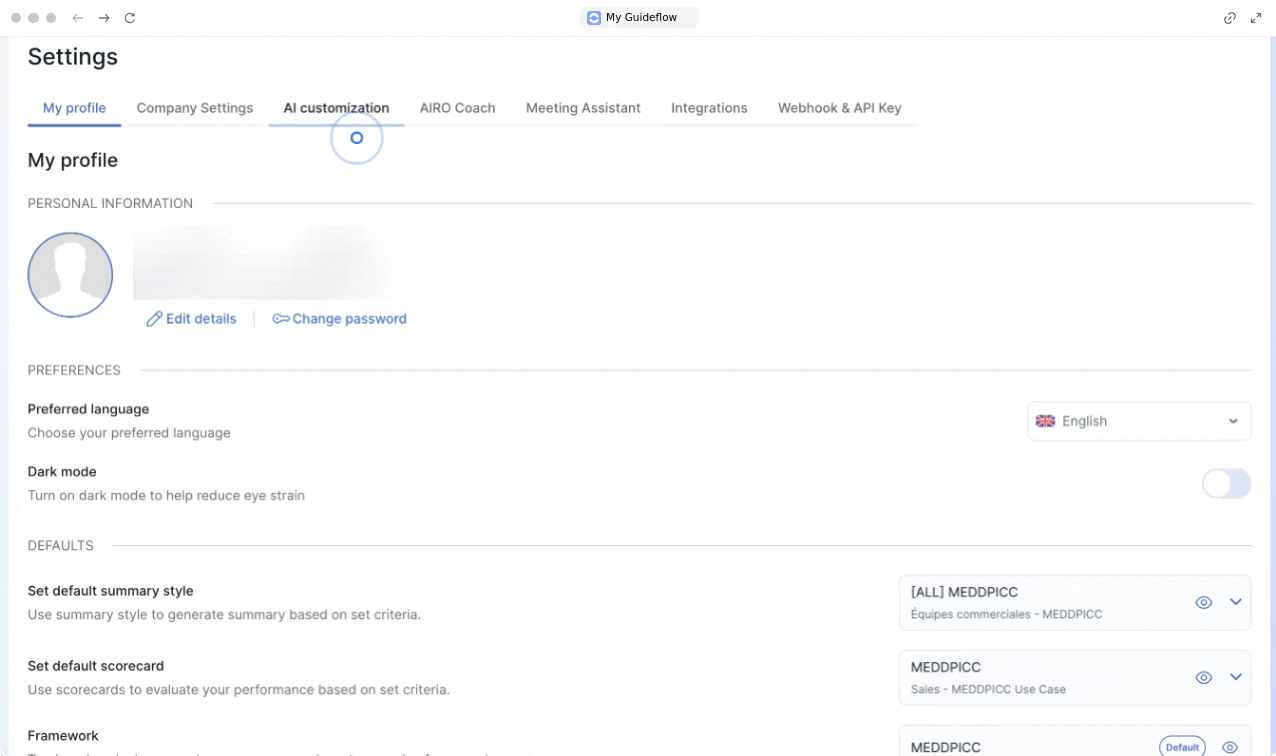Viewport: 1276px width, 756px height.
Task: Click the expand fullscreen arrows icon
Action: pos(1256,18)
